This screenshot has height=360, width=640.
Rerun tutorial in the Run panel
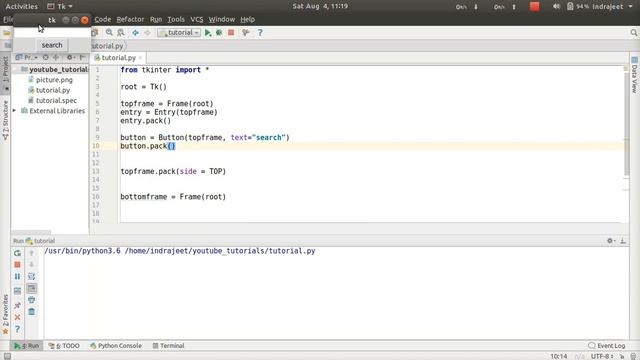17,253
